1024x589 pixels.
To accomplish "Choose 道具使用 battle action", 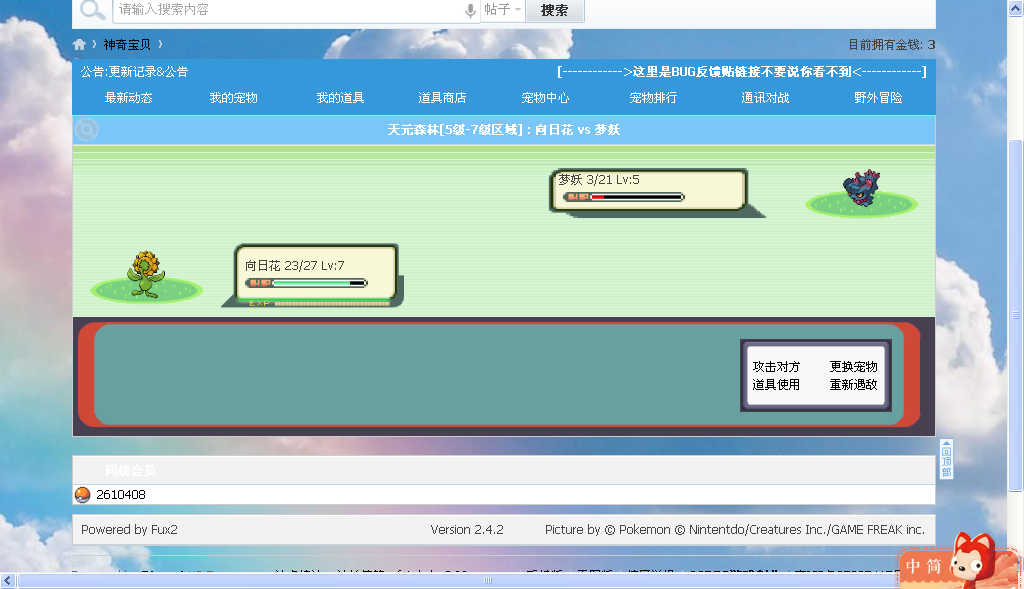I will [x=776, y=385].
